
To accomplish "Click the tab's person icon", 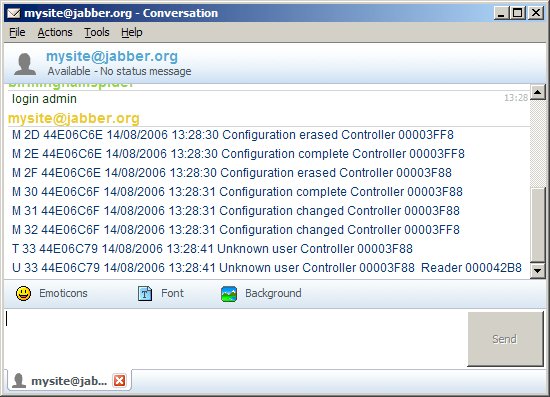I will point(19,381).
